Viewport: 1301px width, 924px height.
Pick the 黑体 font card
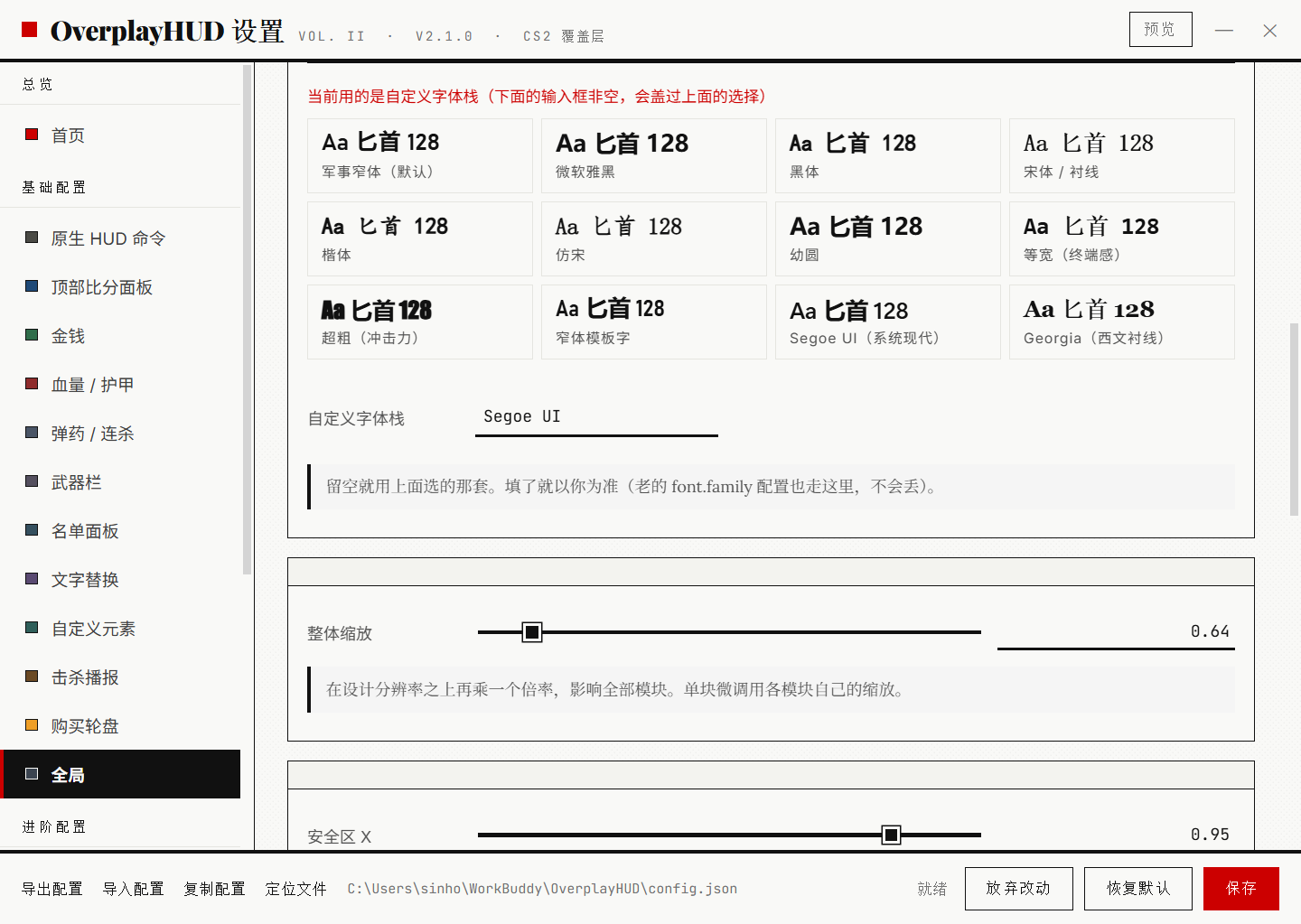tap(888, 155)
